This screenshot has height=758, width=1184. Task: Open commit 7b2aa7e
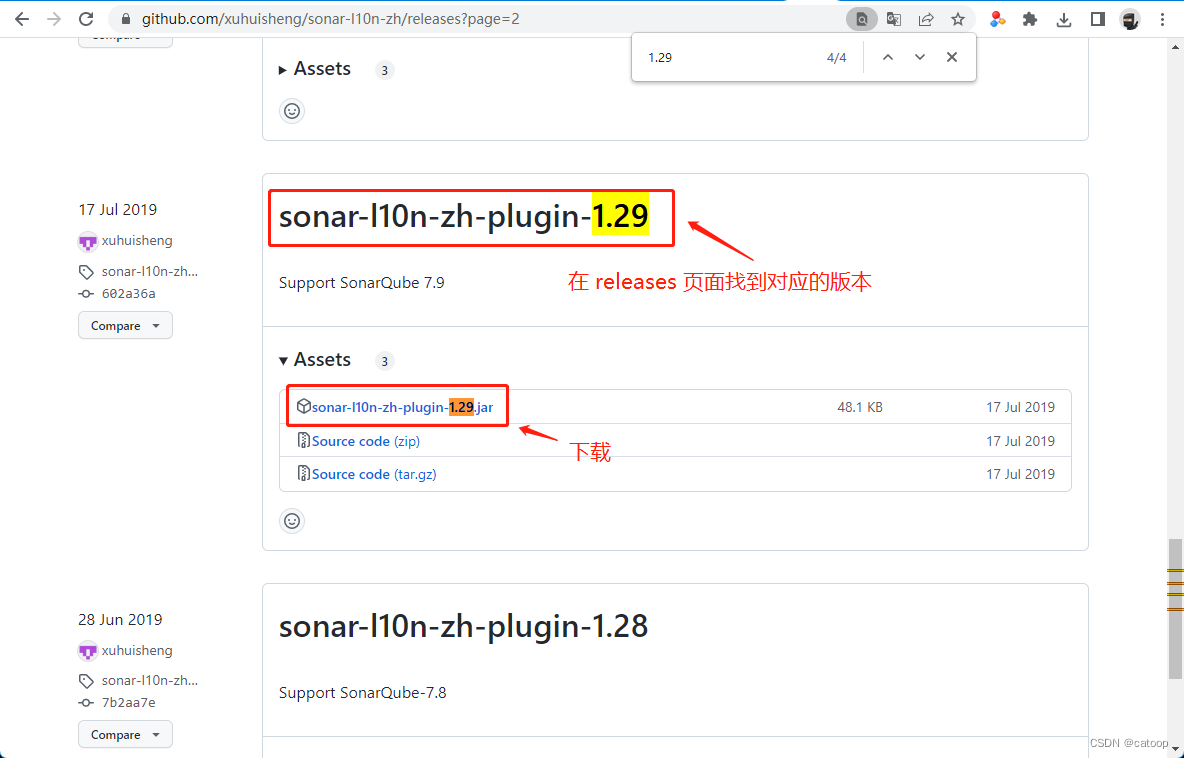click(128, 703)
